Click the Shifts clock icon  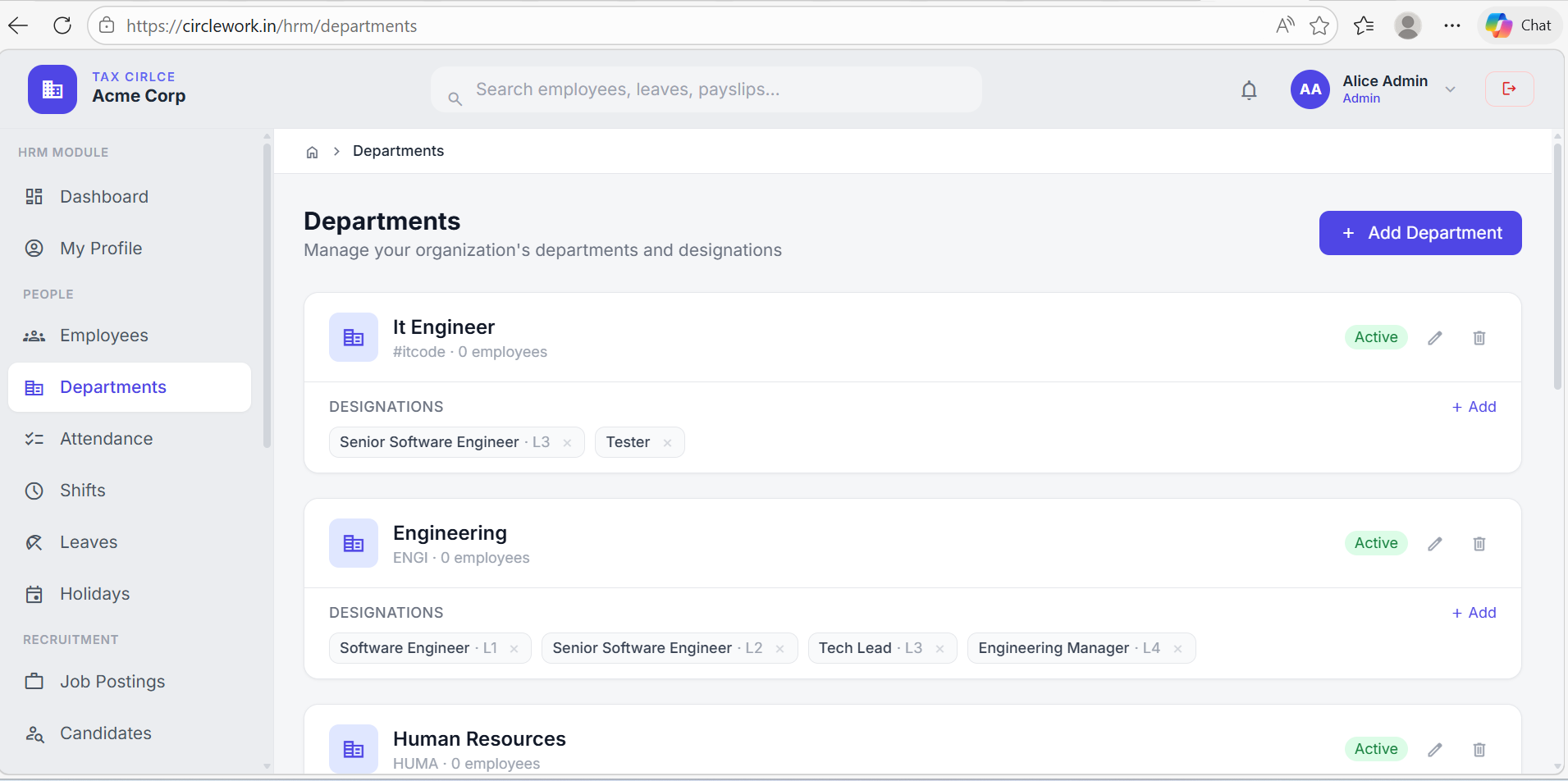click(34, 490)
